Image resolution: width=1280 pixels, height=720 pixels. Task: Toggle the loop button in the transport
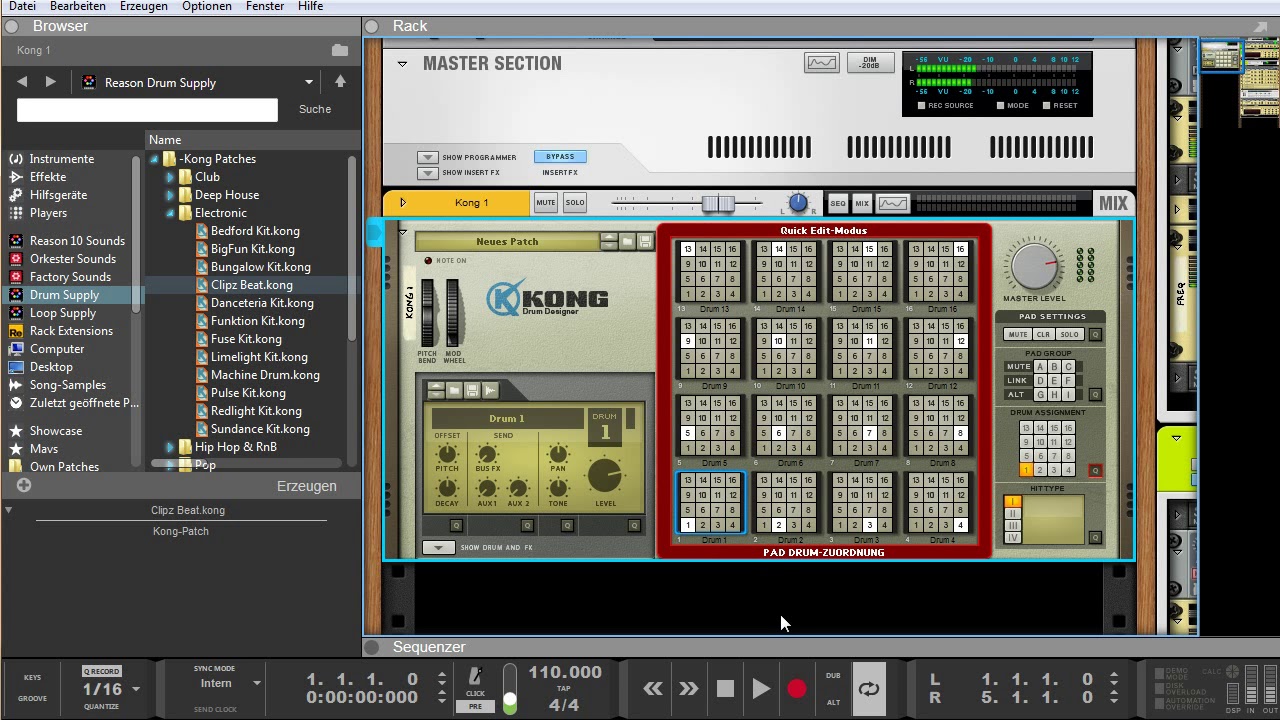(x=869, y=688)
